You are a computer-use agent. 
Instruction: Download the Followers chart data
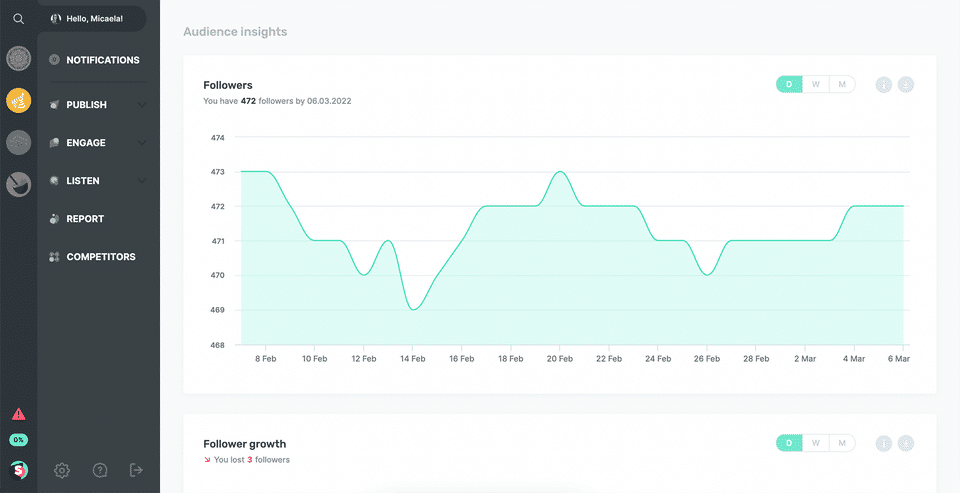906,85
